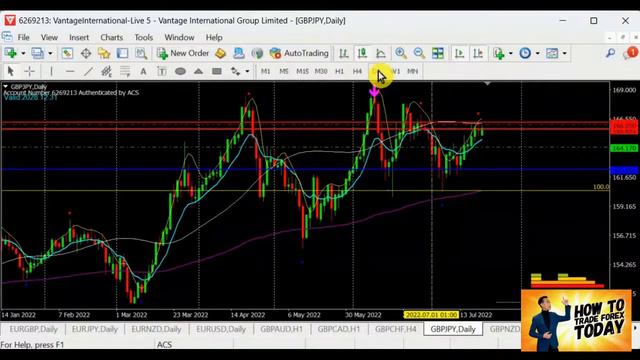Switch to the EURNZD,Daily chart tab
Screen dimensions: 640x360
[156, 329]
